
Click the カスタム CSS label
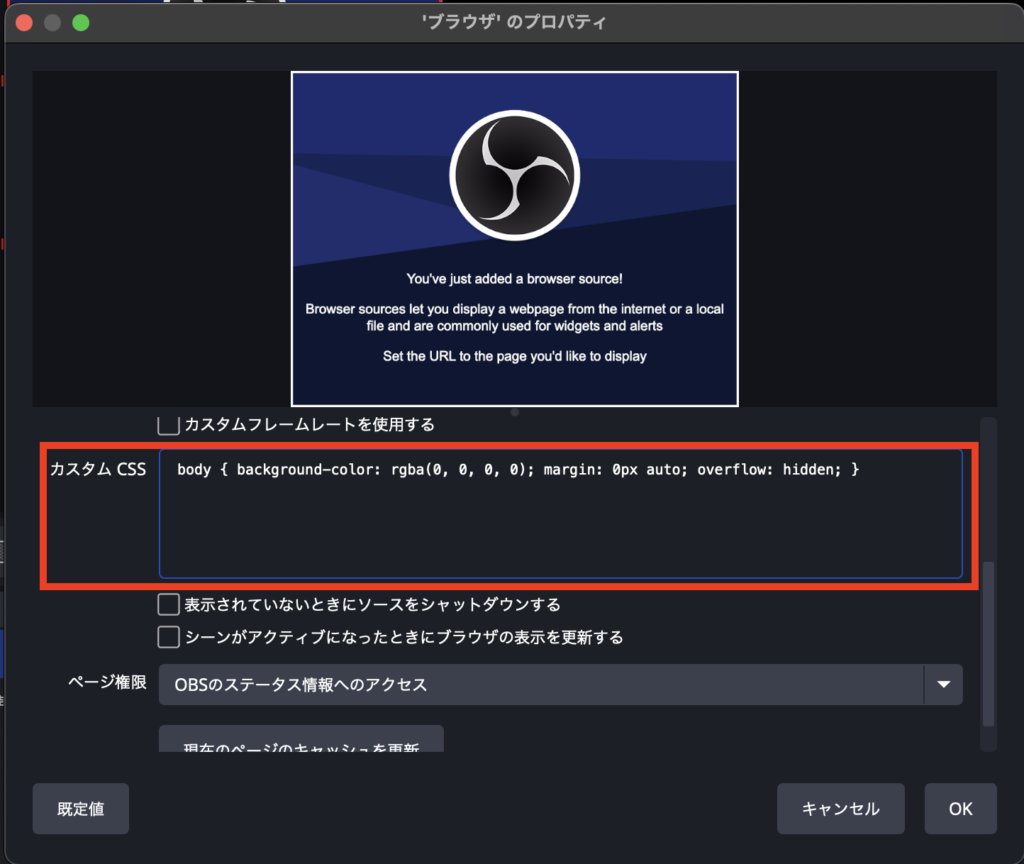coord(98,469)
